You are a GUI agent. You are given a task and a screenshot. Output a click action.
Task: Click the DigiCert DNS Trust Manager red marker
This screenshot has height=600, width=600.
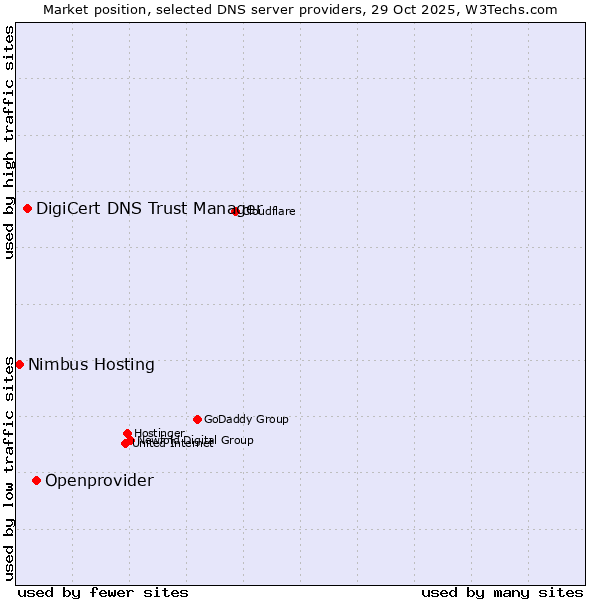click(x=27, y=208)
